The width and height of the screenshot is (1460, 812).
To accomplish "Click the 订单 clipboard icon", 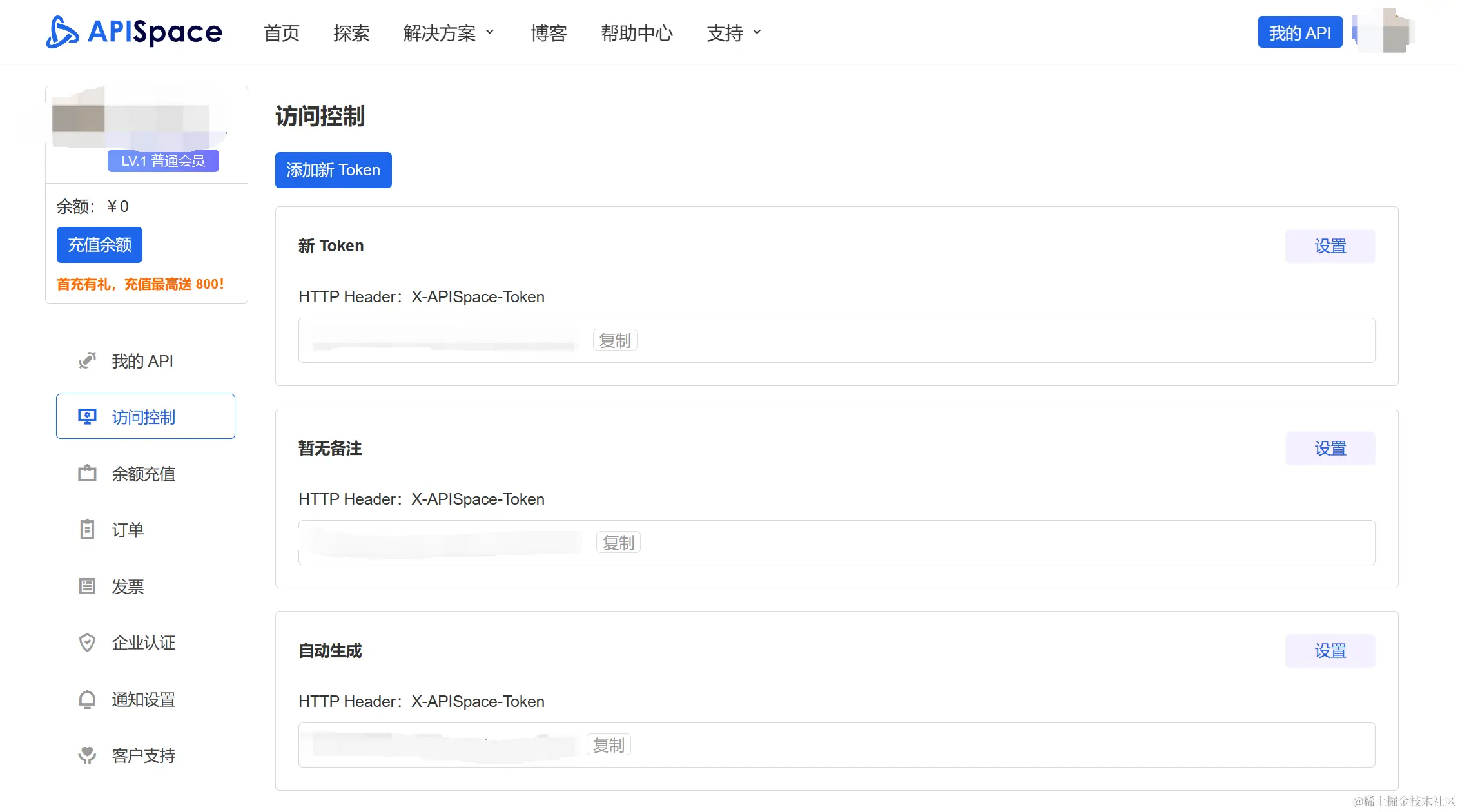I will [x=87, y=530].
